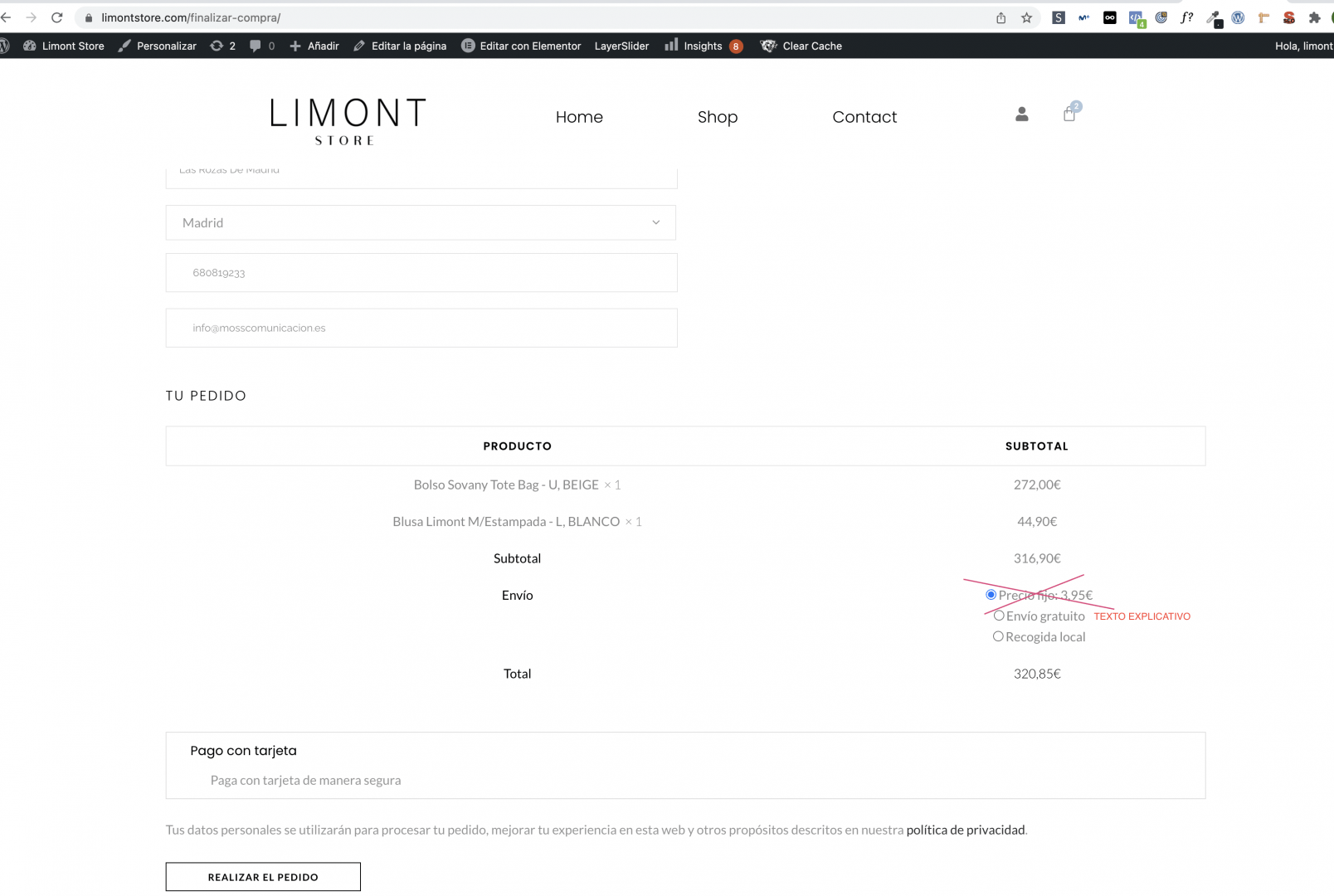1334x896 pixels.
Task: Bookmark this page with the star
Action: pos(1027,17)
